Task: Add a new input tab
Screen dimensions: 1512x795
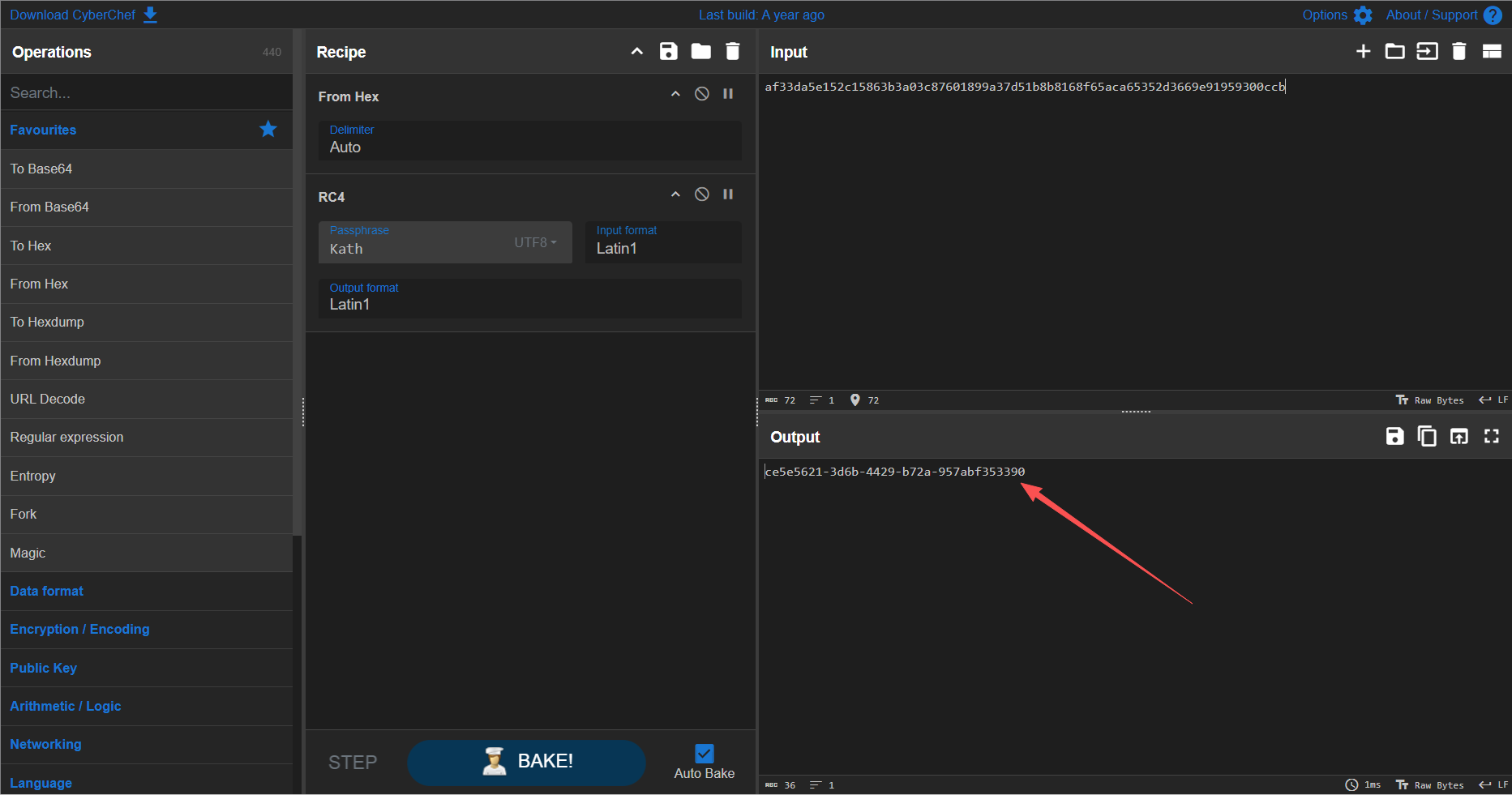Action: click(x=1363, y=52)
